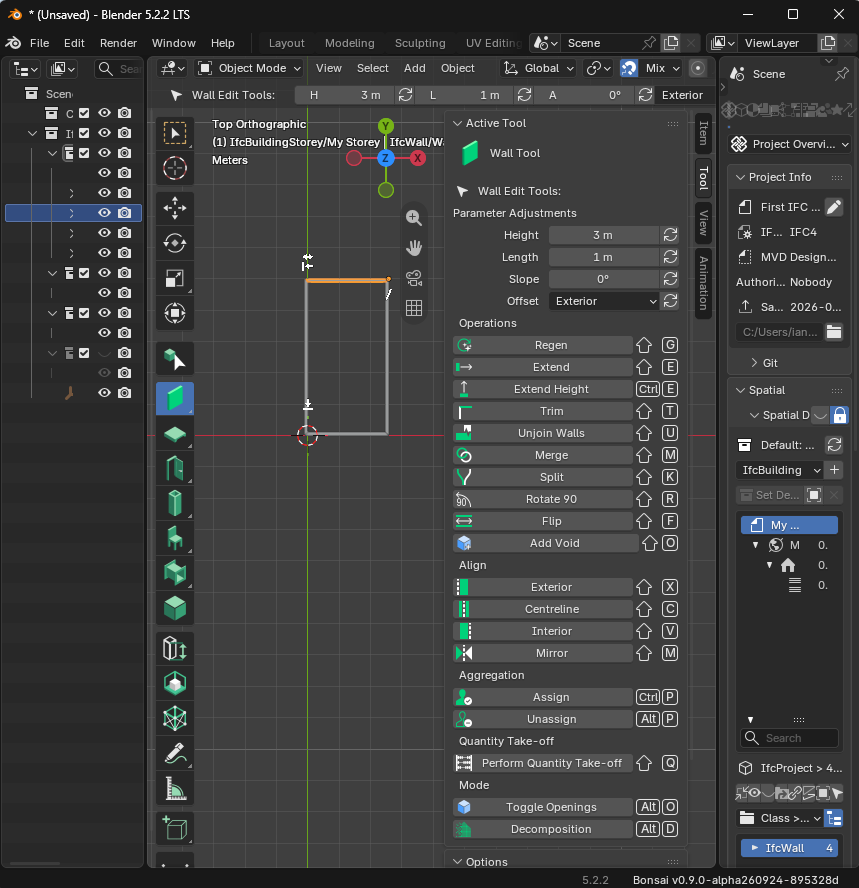
Task: Click the viewport pan hand icon
Action: (414, 247)
